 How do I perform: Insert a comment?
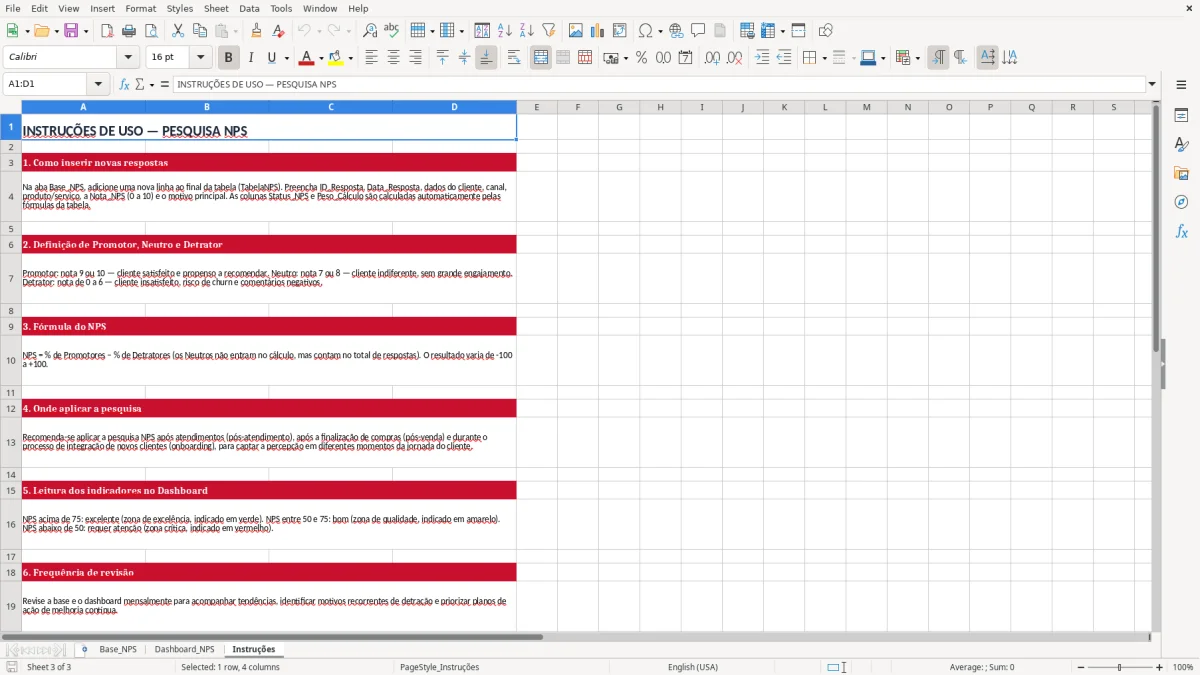[698, 31]
